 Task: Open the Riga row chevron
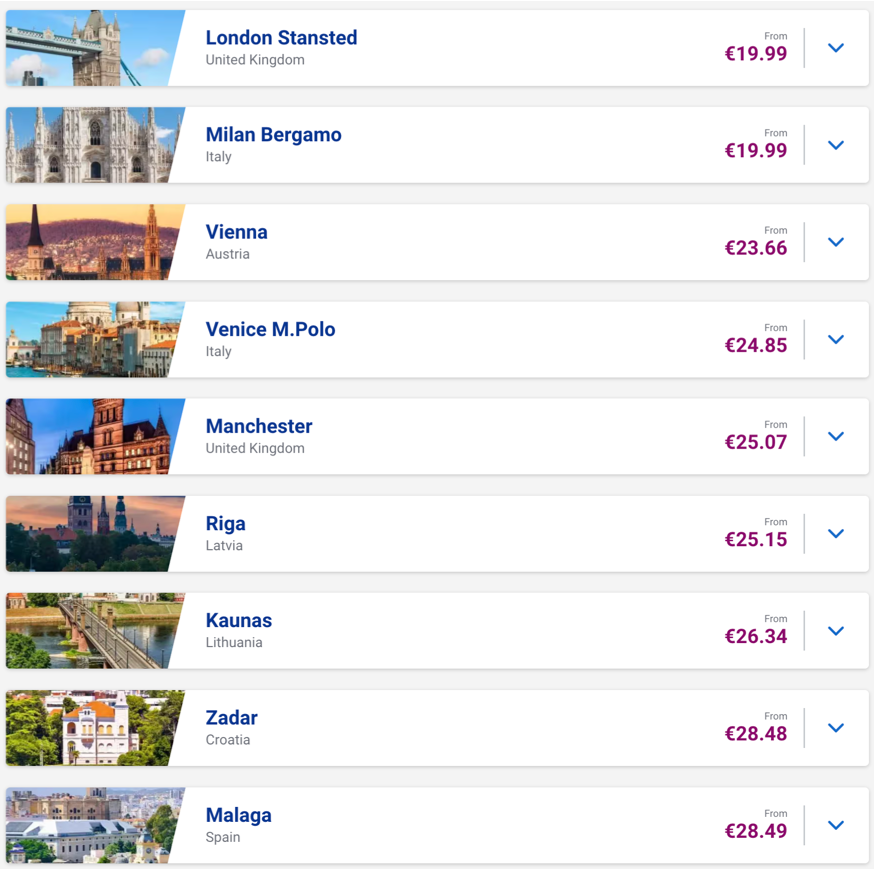coord(836,533)
